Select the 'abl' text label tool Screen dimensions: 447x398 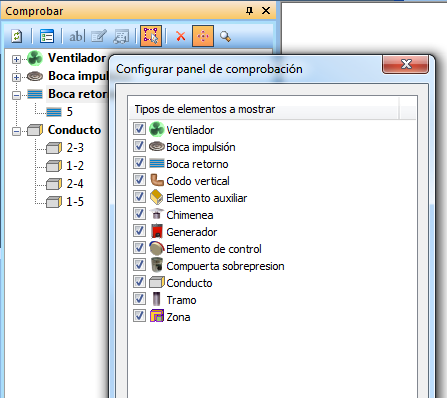pyautogui.click(x=77, y=36)
